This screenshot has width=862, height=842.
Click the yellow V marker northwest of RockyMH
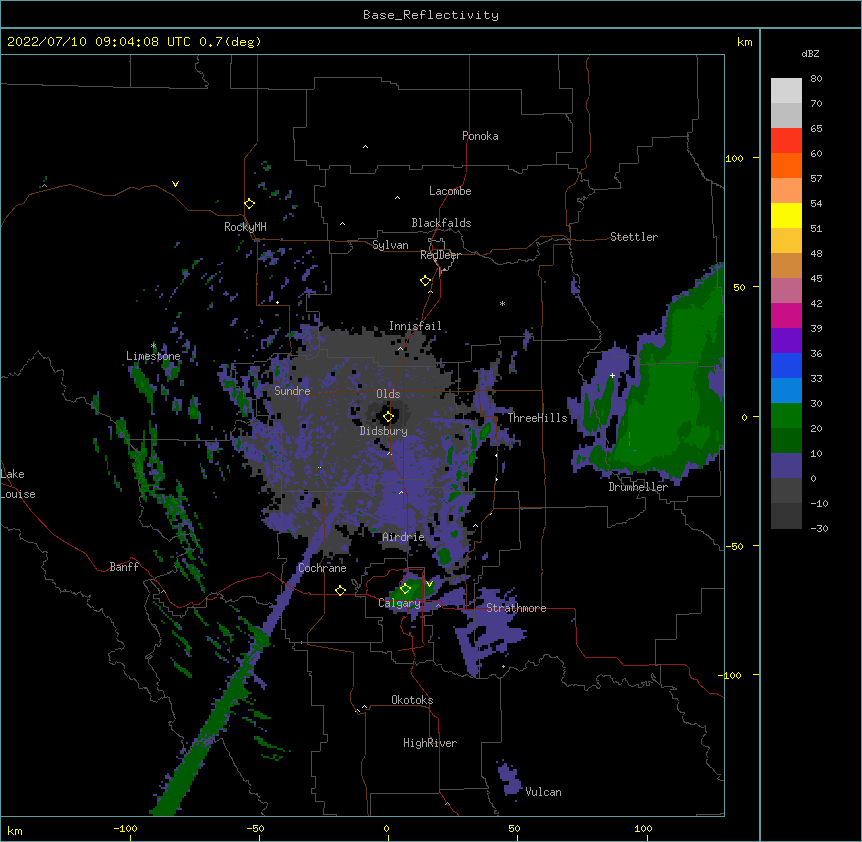pos(175,184)
